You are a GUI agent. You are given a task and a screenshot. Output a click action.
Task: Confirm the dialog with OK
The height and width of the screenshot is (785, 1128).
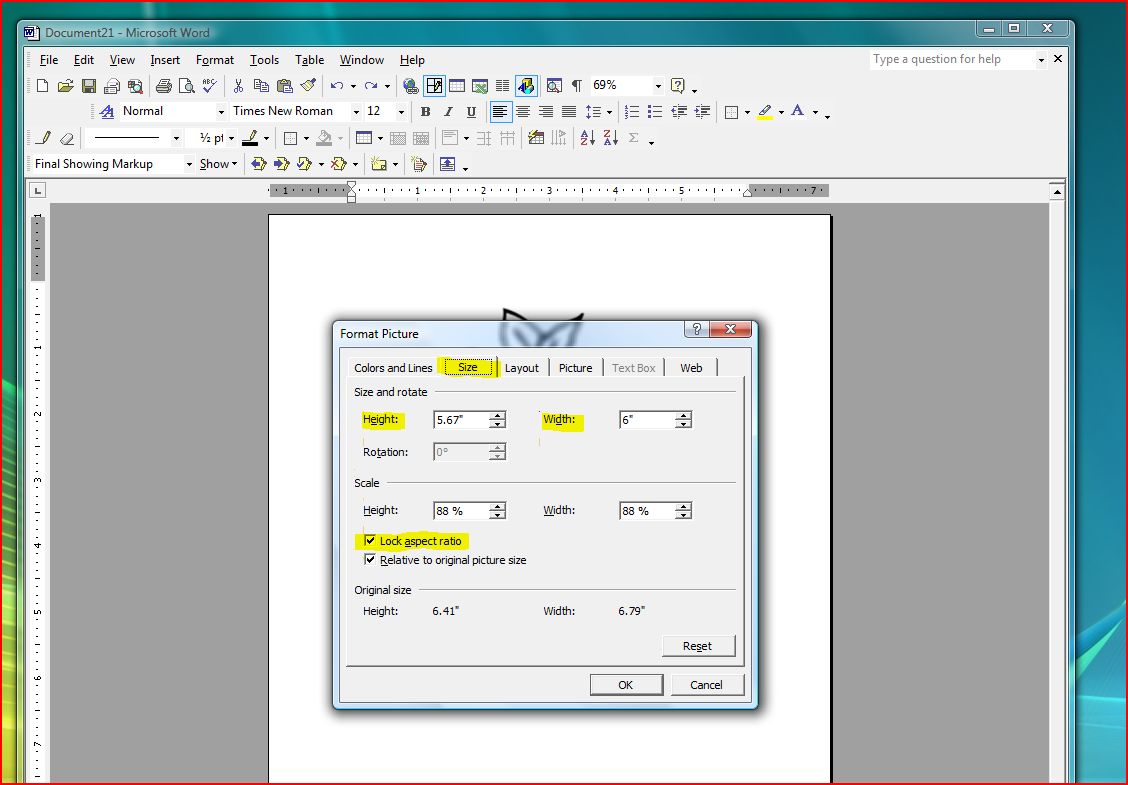626,684
